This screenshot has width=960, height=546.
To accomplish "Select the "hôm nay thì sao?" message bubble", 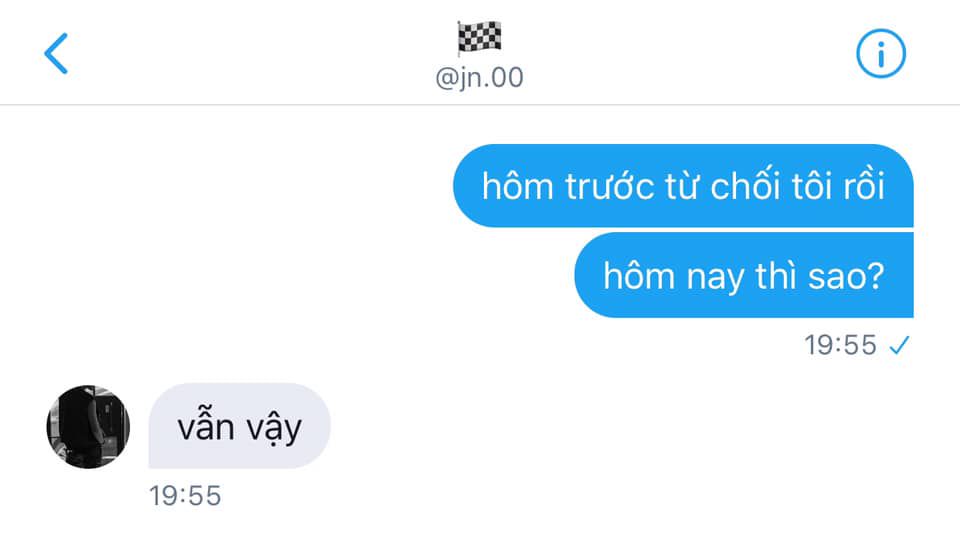I will 744,275.
